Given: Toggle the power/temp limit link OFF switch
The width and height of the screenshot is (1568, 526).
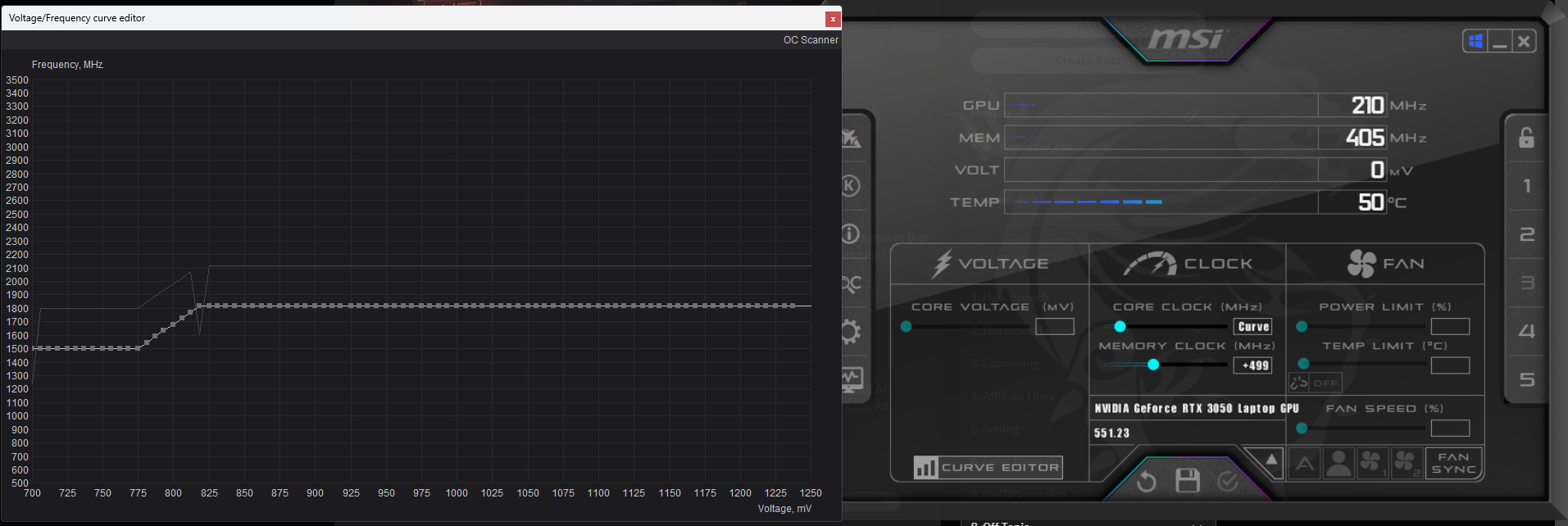Looking at the screenshot, I should (1316, 383).
